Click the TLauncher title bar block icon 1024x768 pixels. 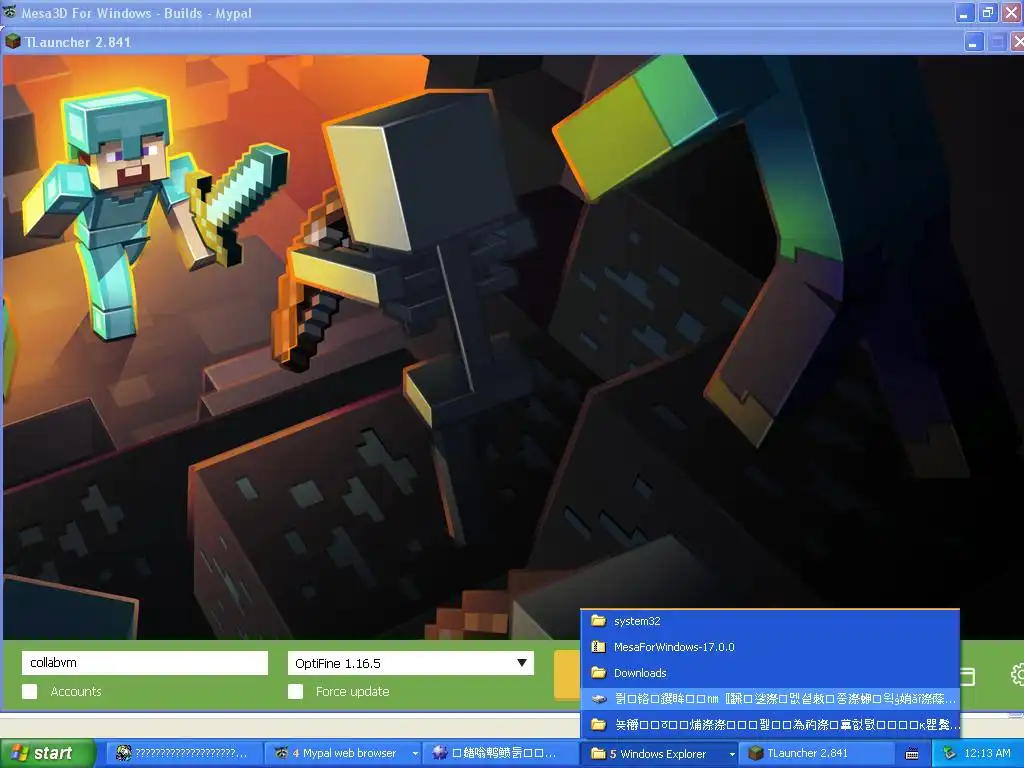(x=12, y=42)
